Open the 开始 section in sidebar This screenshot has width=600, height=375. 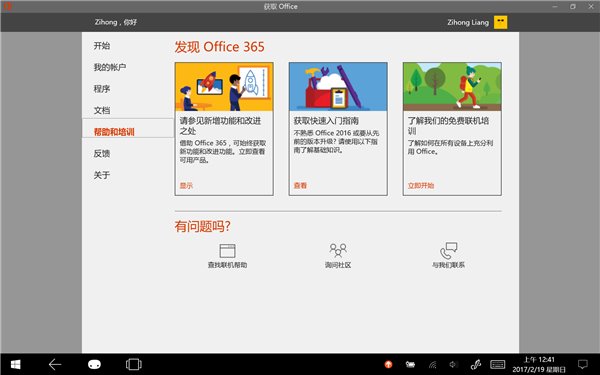click(102, 46)
